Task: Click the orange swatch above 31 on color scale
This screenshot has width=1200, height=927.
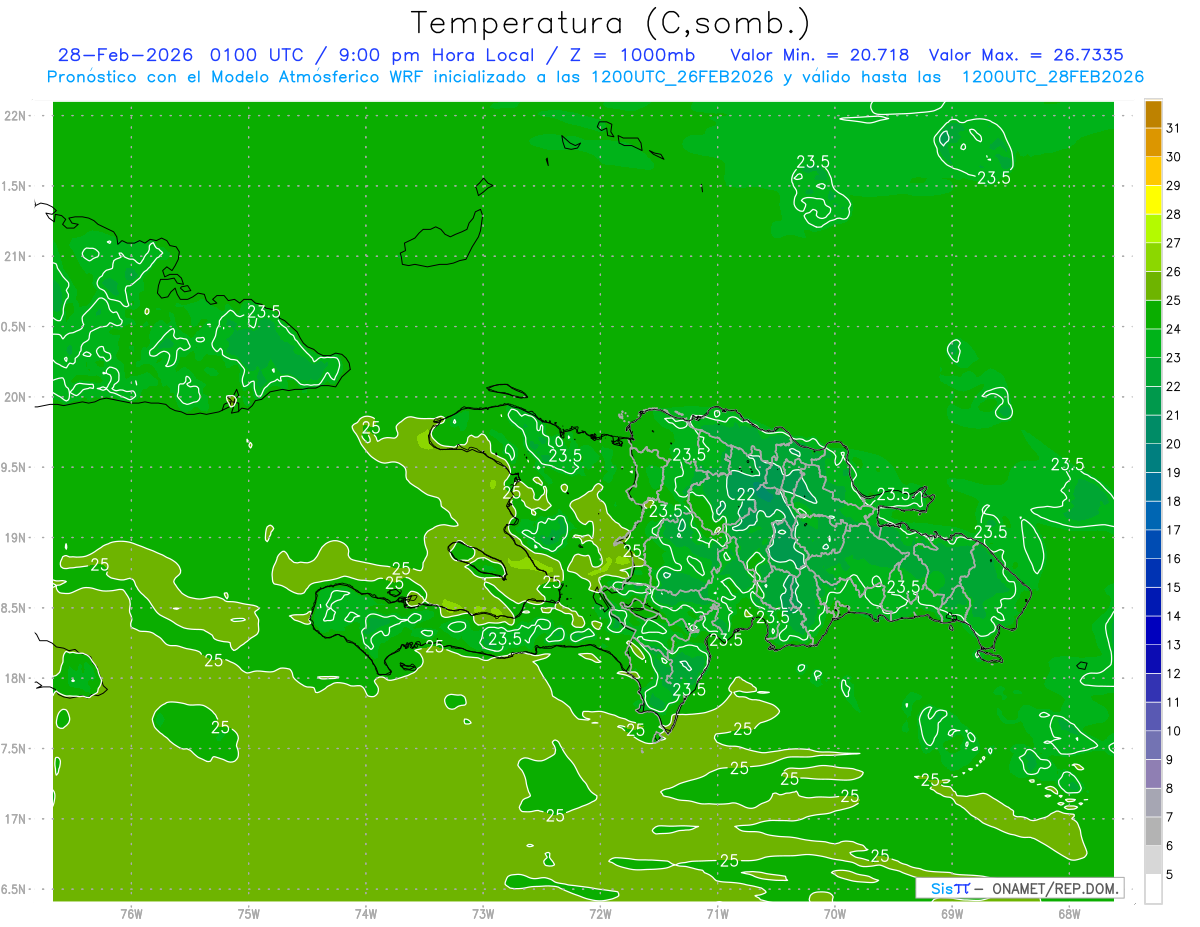Action: click(1153, 114)
